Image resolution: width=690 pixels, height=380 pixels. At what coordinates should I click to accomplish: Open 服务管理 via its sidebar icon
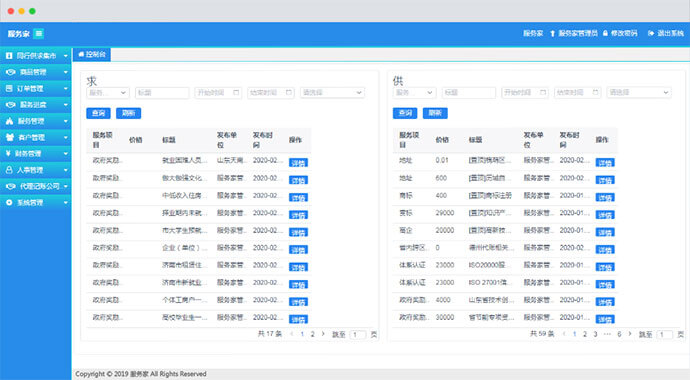pyautogui.click(x=9, y=121)
